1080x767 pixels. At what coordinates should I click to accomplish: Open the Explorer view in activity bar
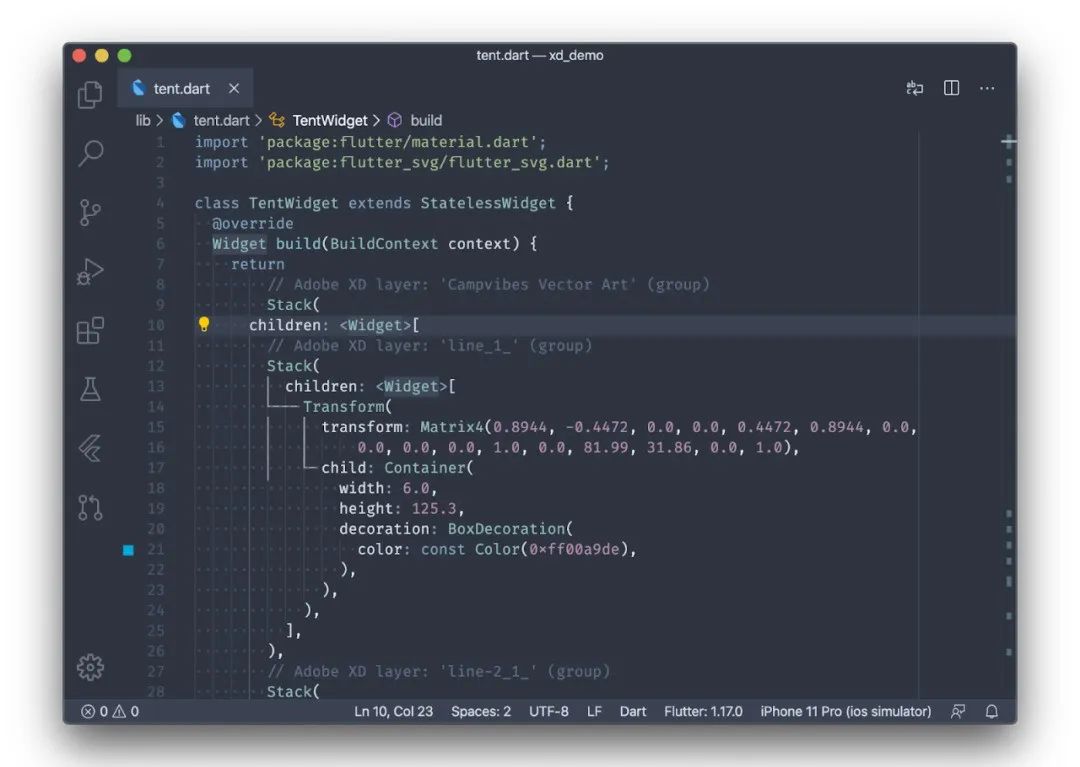[x=90, y=94]
